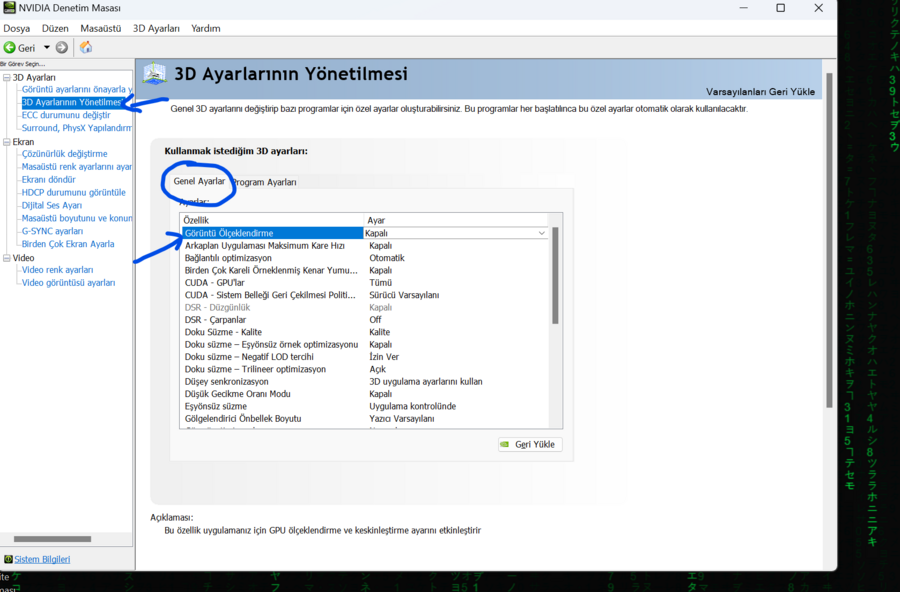Open Masaüstü boyutunu ve konumunu page
The image size is (900, 592).
(77, 218)
